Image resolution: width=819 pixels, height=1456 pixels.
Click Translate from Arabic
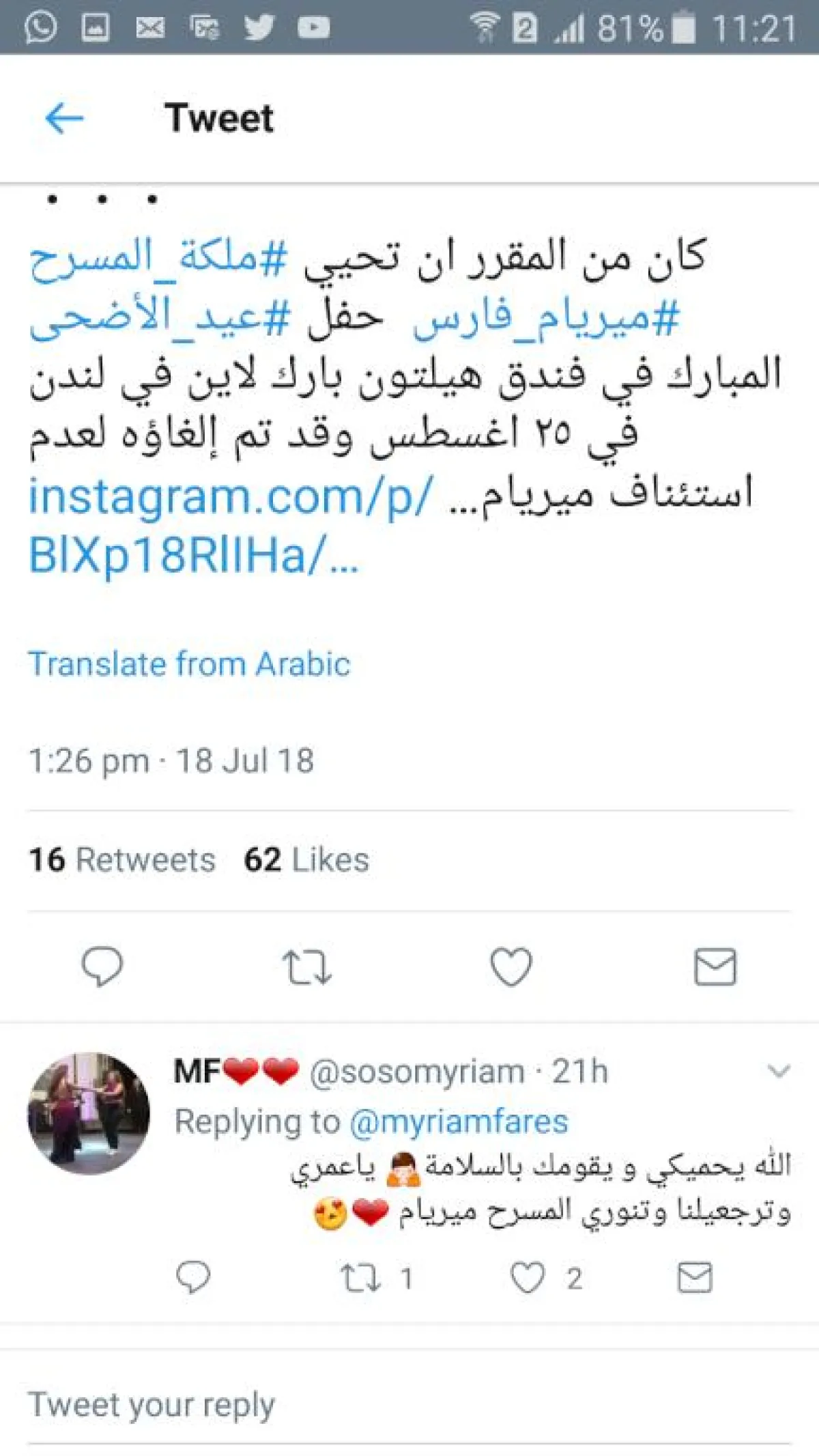[189, 663]
